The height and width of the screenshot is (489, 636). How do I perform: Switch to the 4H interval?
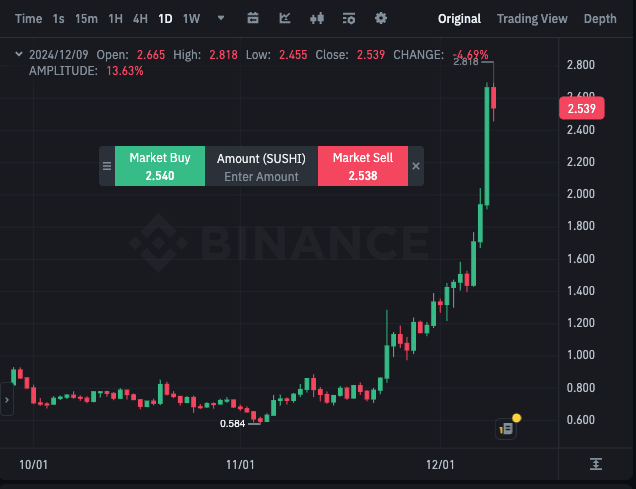140,18
